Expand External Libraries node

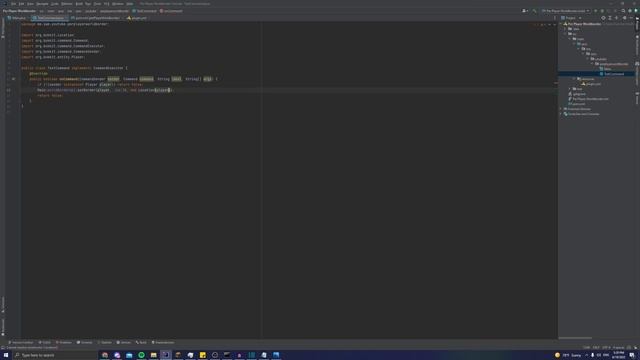[560, 109]
